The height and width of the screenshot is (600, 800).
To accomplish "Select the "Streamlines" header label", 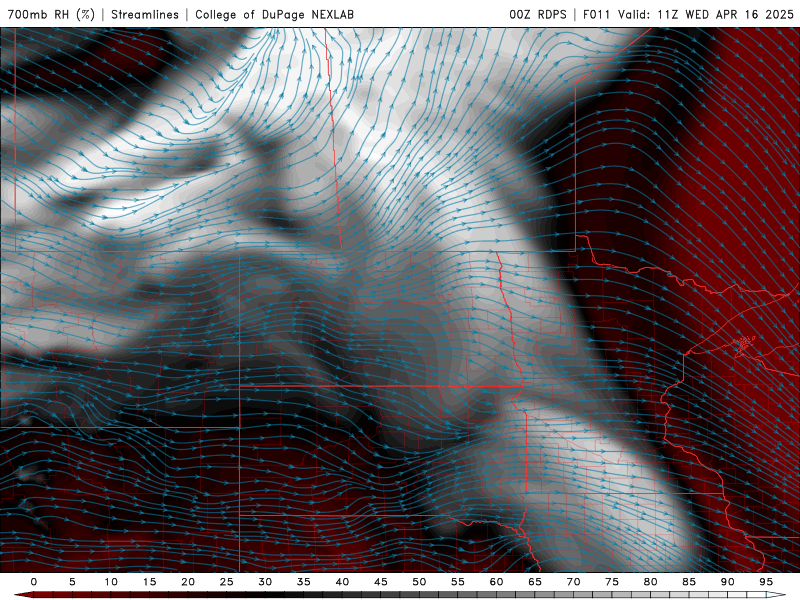I will (x=145, y=14).
